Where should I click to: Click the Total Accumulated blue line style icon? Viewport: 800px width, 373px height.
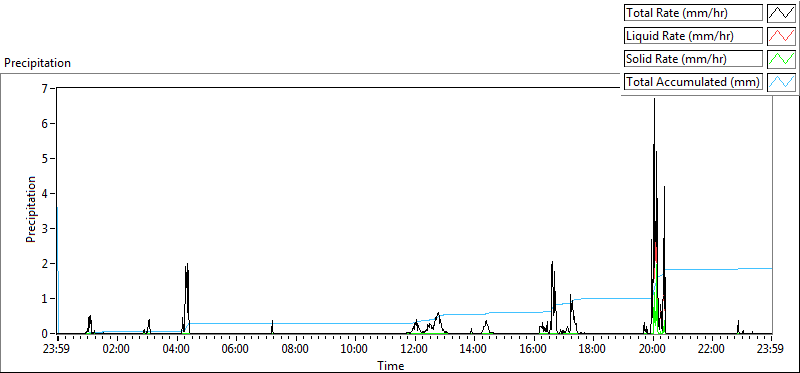(782, 82)
